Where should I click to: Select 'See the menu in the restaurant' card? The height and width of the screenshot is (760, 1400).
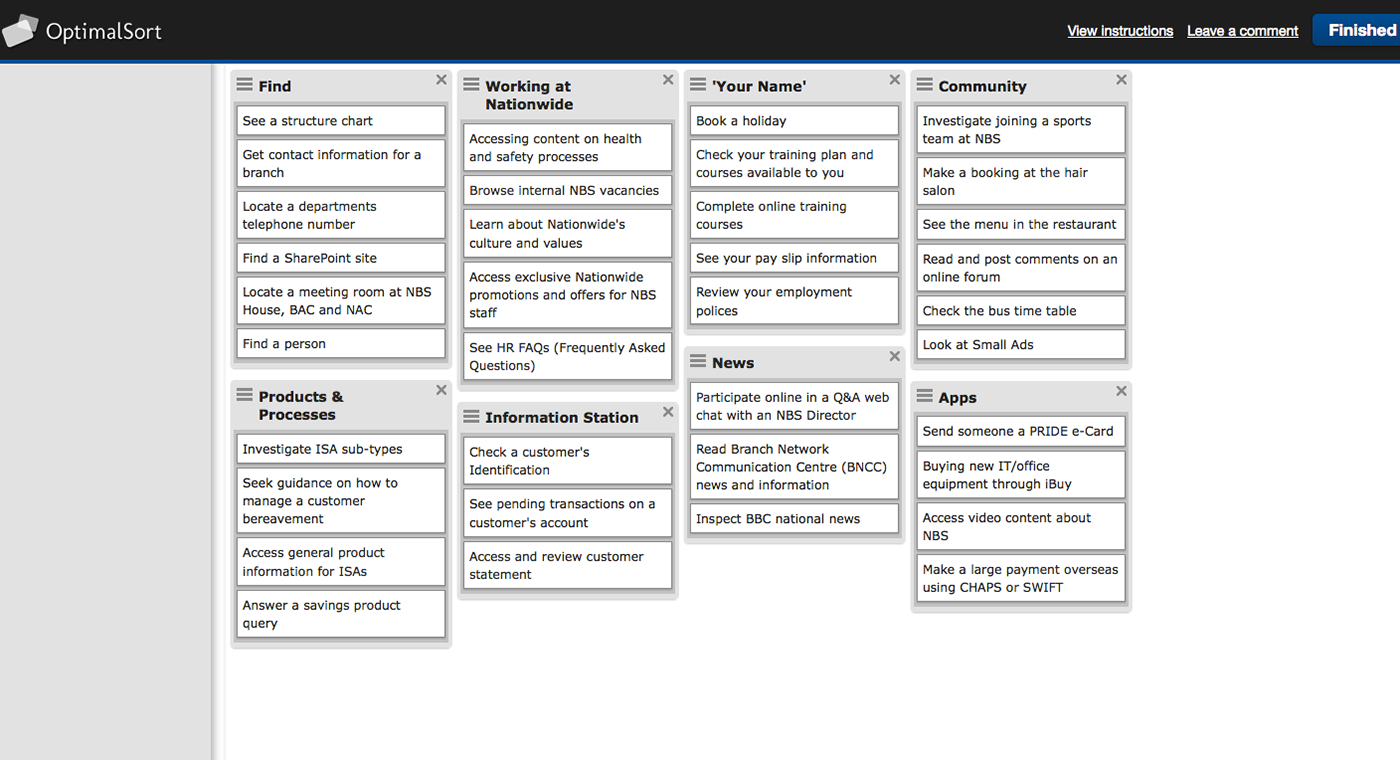pyautogui.click(x=1021, y=225)
